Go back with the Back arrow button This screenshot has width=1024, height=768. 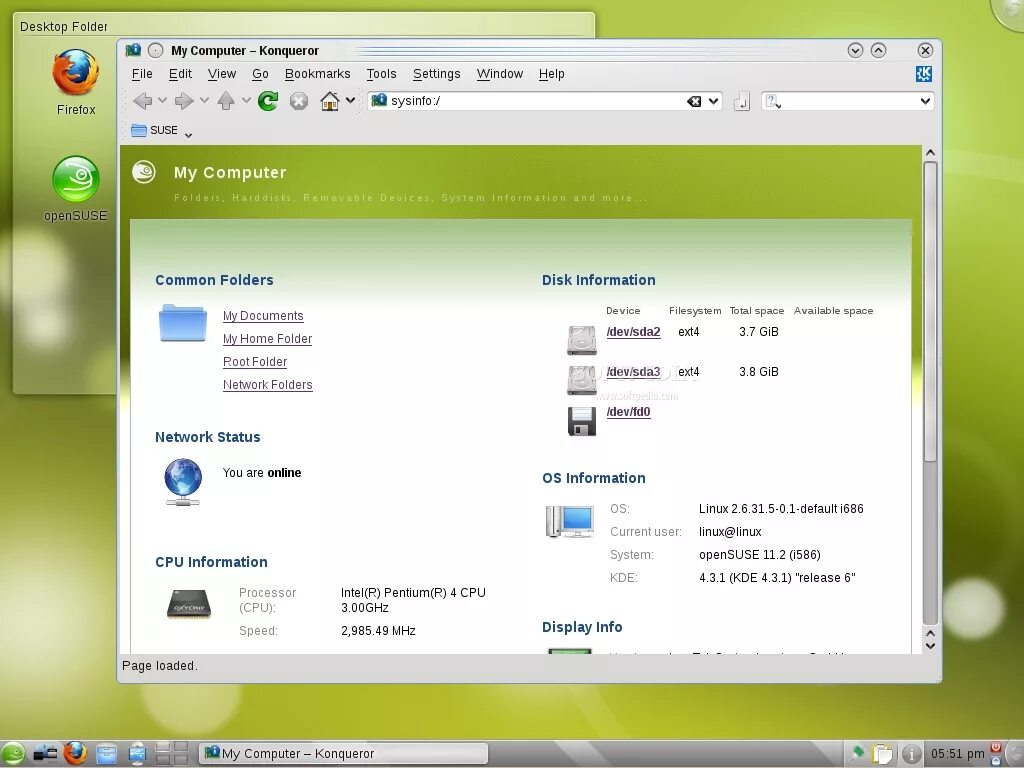142,101
